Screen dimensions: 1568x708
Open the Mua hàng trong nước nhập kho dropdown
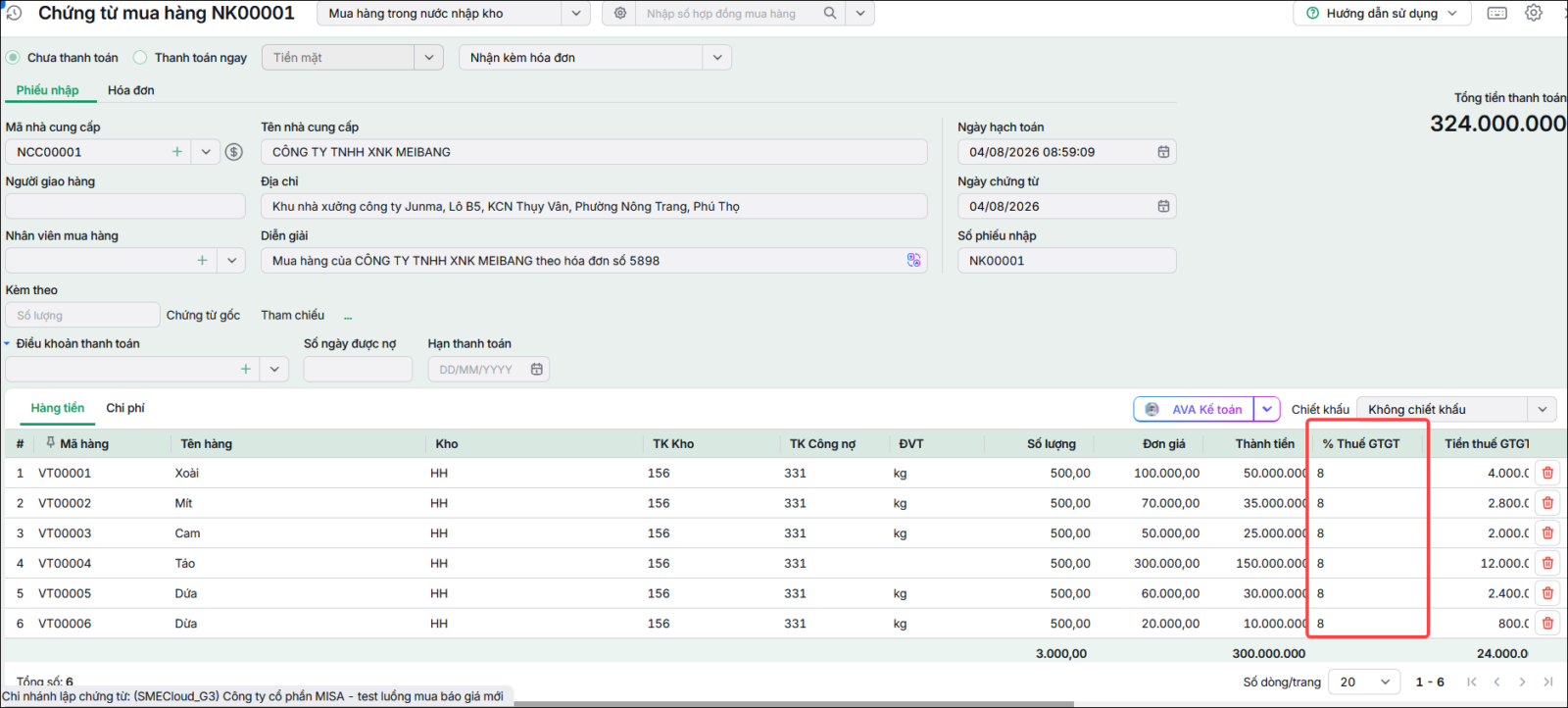[x=575, y=14]
